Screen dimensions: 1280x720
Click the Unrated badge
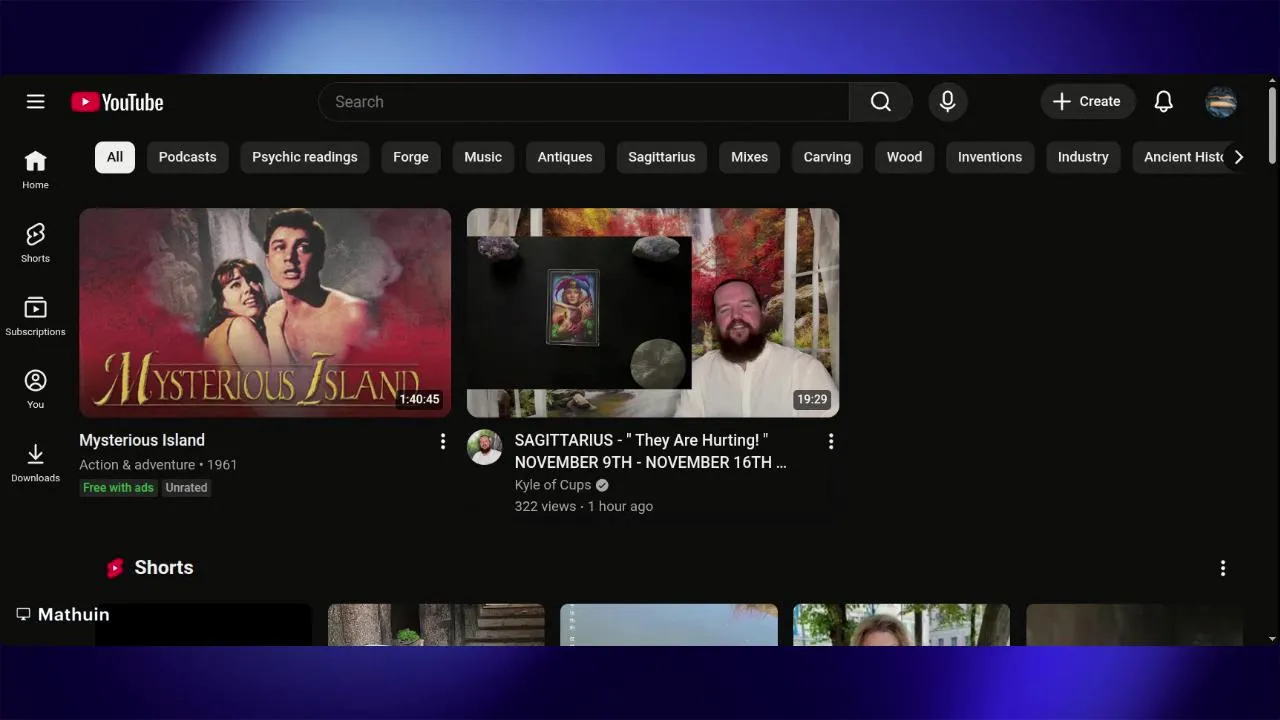(x=186, y=488)
